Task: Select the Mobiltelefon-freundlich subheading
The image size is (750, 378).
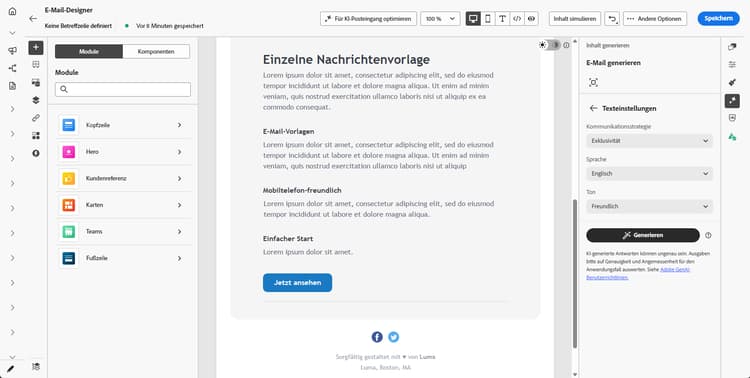Action: [x=302, y=190]
